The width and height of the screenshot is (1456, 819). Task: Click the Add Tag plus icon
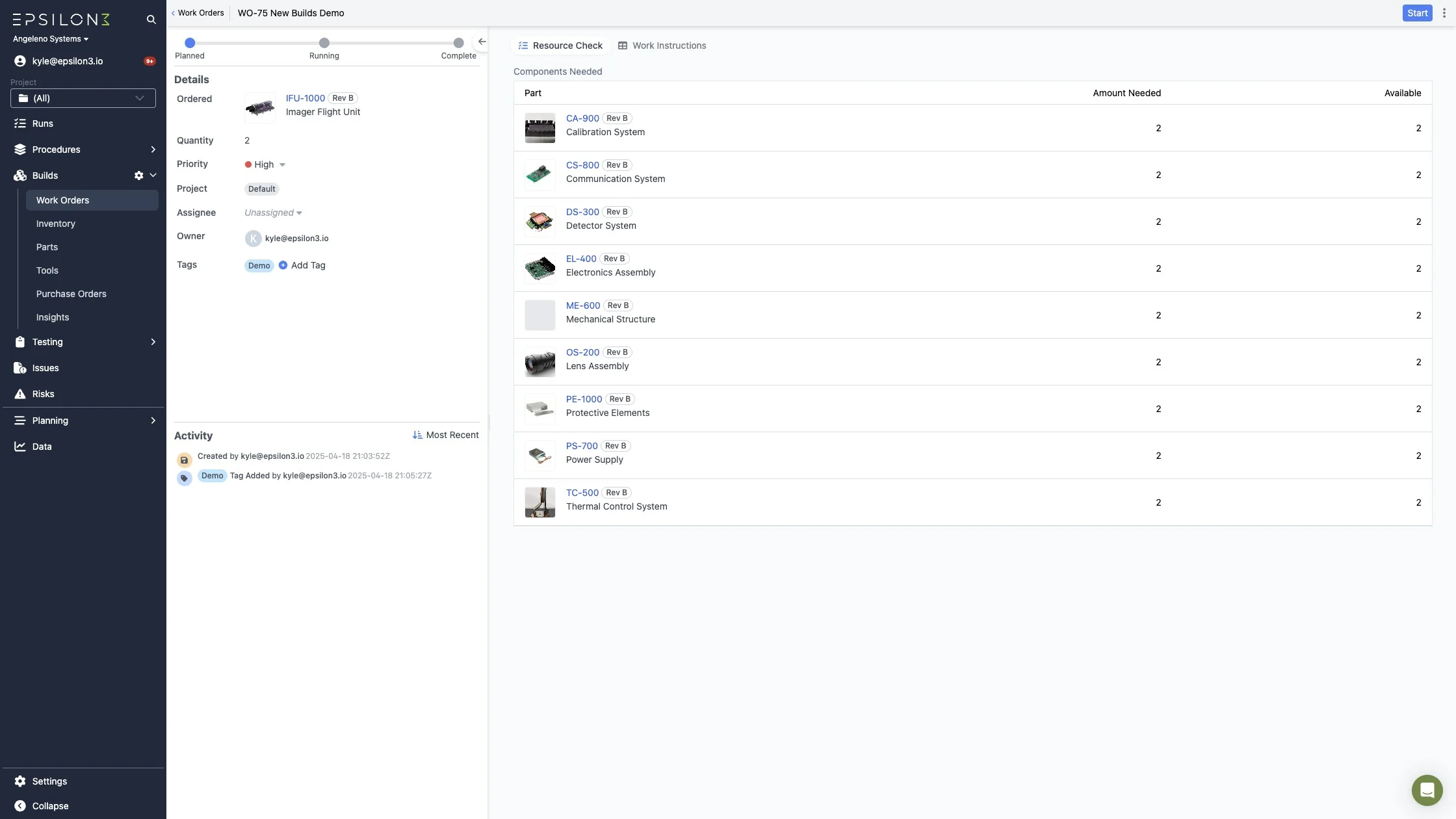pyautogui.click(x=283, y=265)
